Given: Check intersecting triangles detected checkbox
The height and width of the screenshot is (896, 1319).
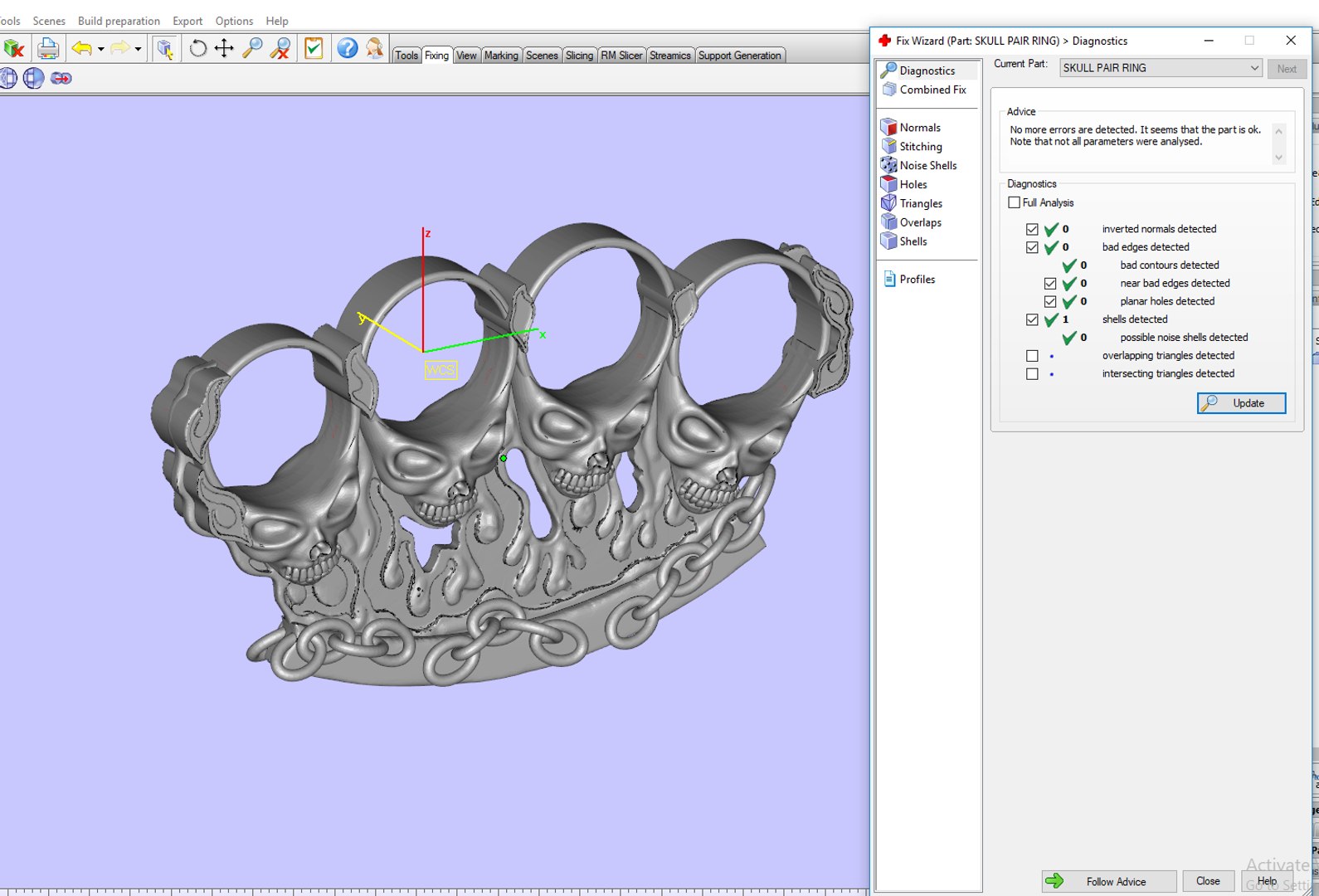Looking at the screenshot, I should (x=1032, y=374).
